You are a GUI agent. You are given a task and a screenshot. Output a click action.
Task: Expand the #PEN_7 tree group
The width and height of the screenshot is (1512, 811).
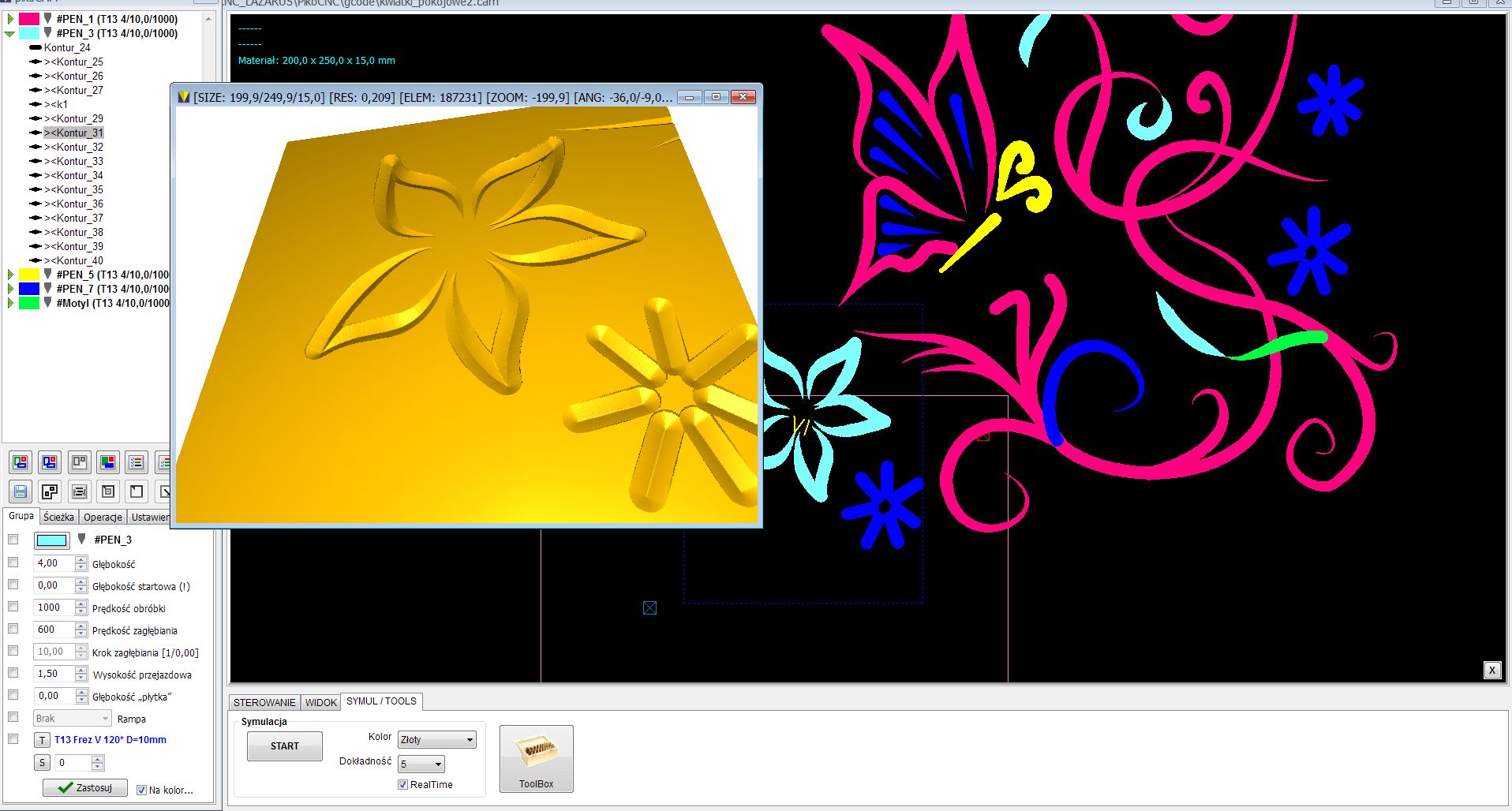click(x=10, y=289)
